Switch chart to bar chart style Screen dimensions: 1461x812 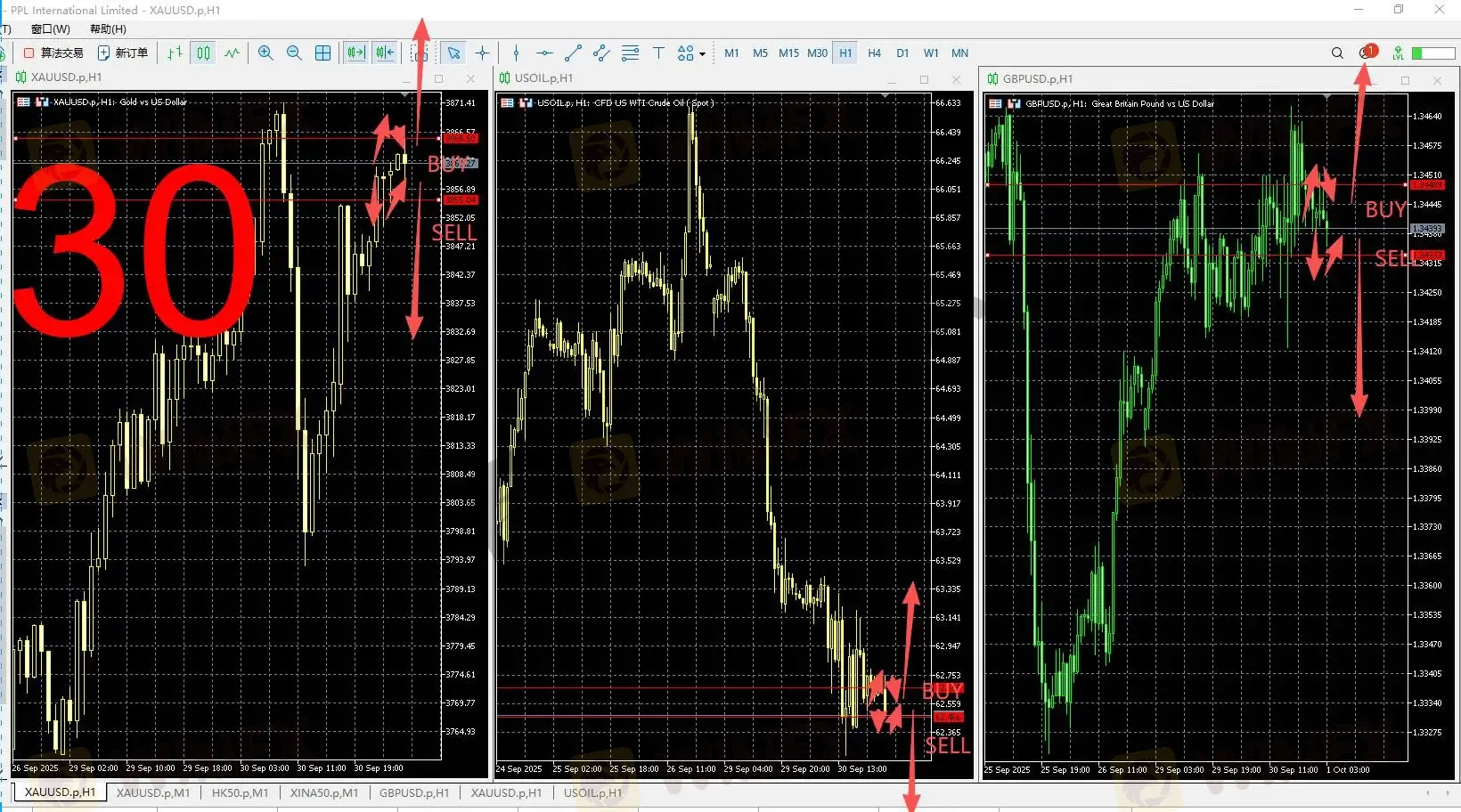click(x=175, y=53)
